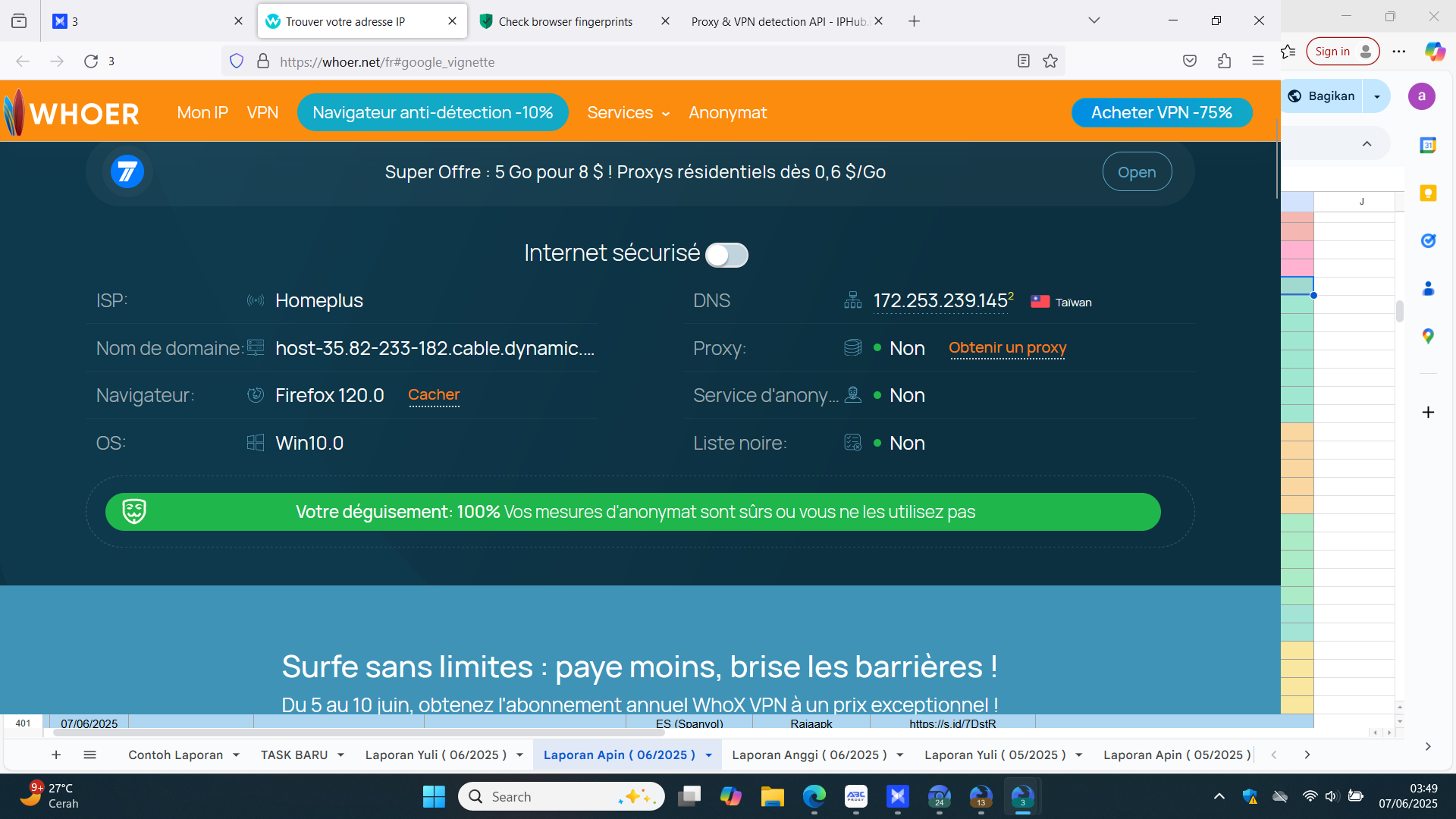Screen dimensions: 1456x819
Task: Click the Edge three-dot settings menu
Action: click(x=1399, y=52)
